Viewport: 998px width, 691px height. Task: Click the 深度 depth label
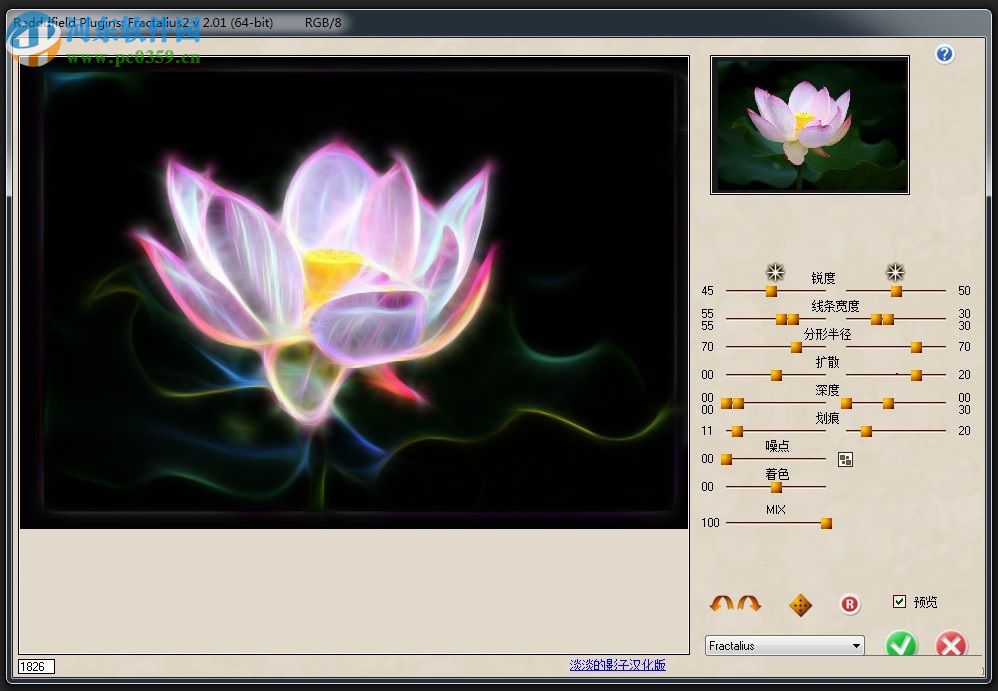click(x=827, y=390)
